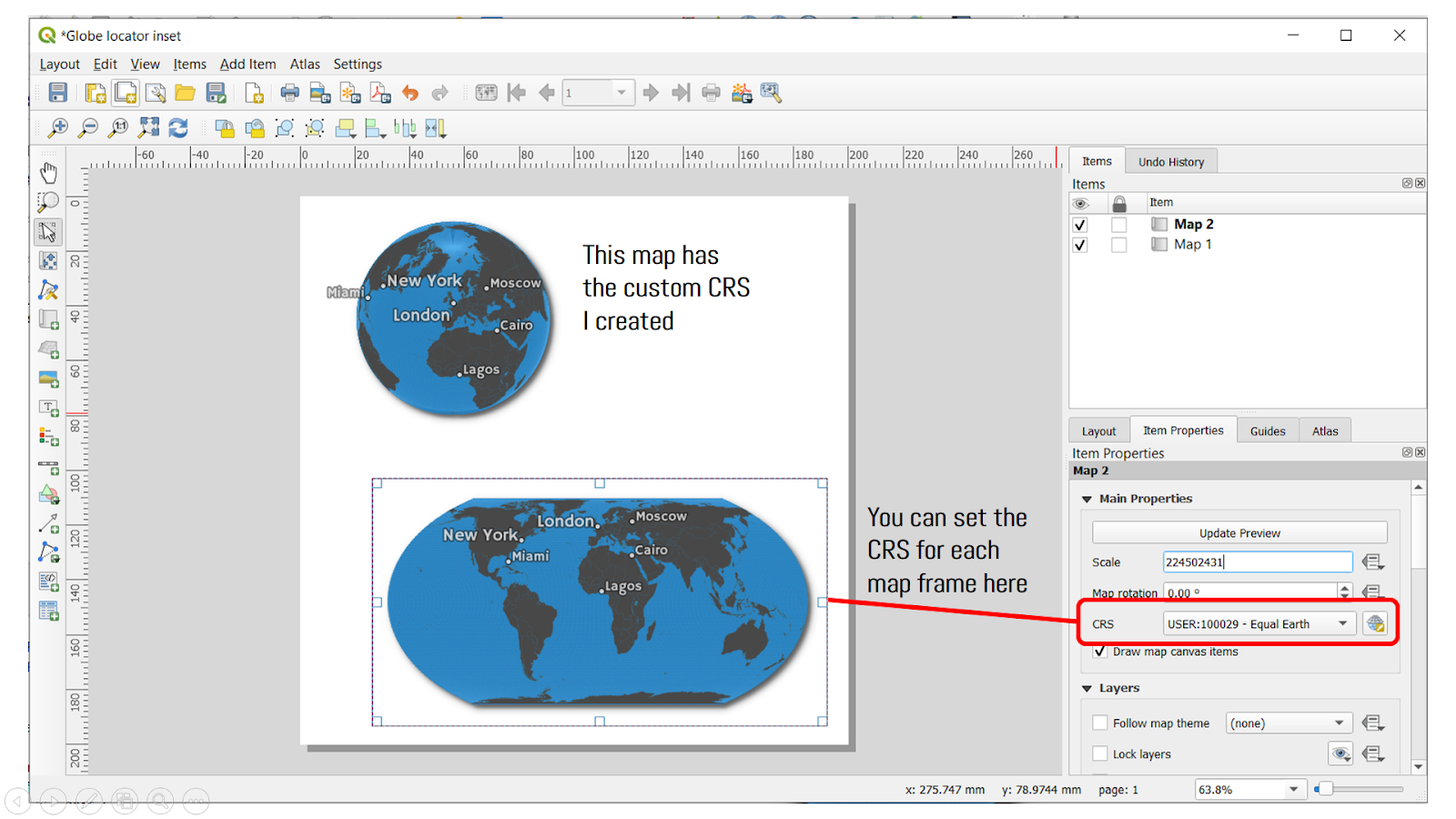Image resolution: width=1456 pixels, height=819 pixels.
Task: Choose the Add Map tool
Action: tap(48, 320)
